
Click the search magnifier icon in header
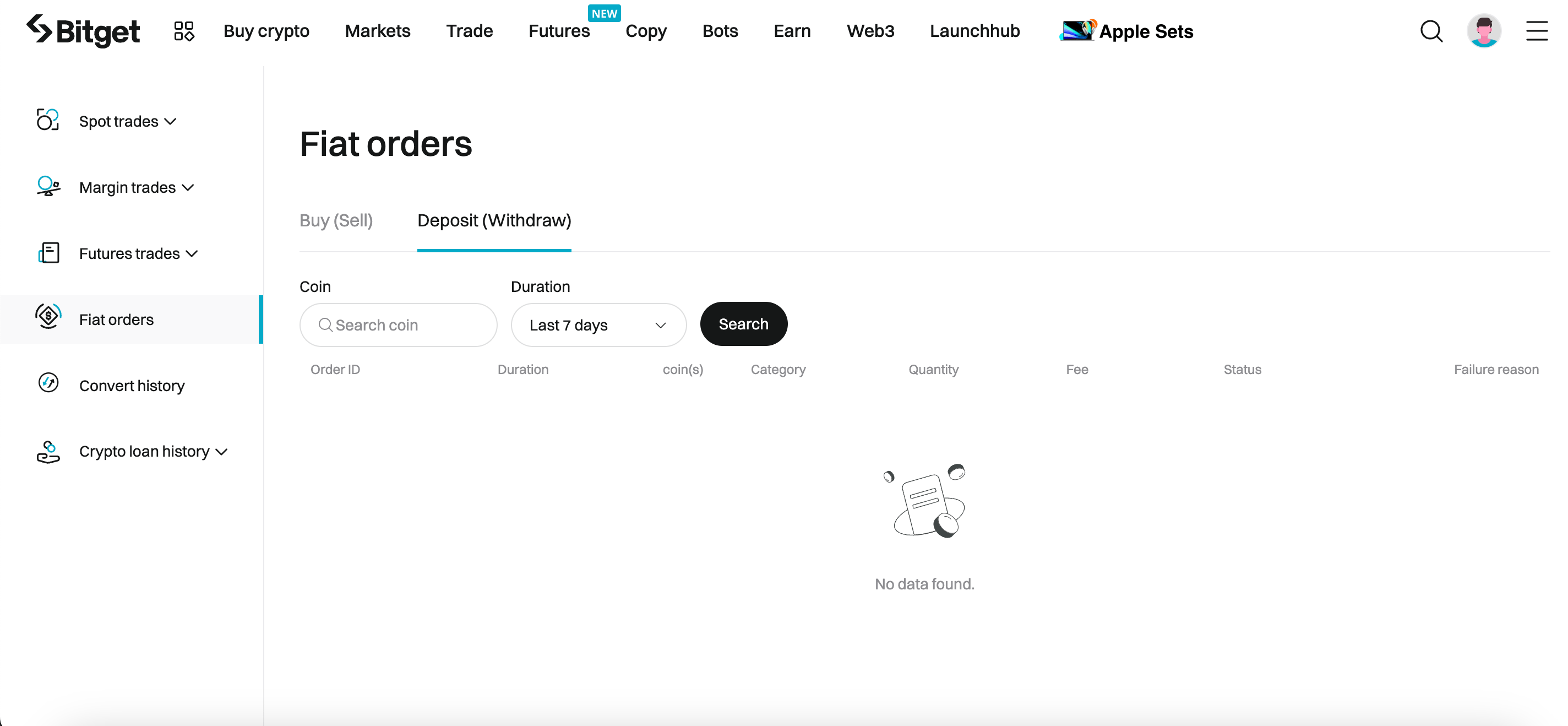(1430, 30)
